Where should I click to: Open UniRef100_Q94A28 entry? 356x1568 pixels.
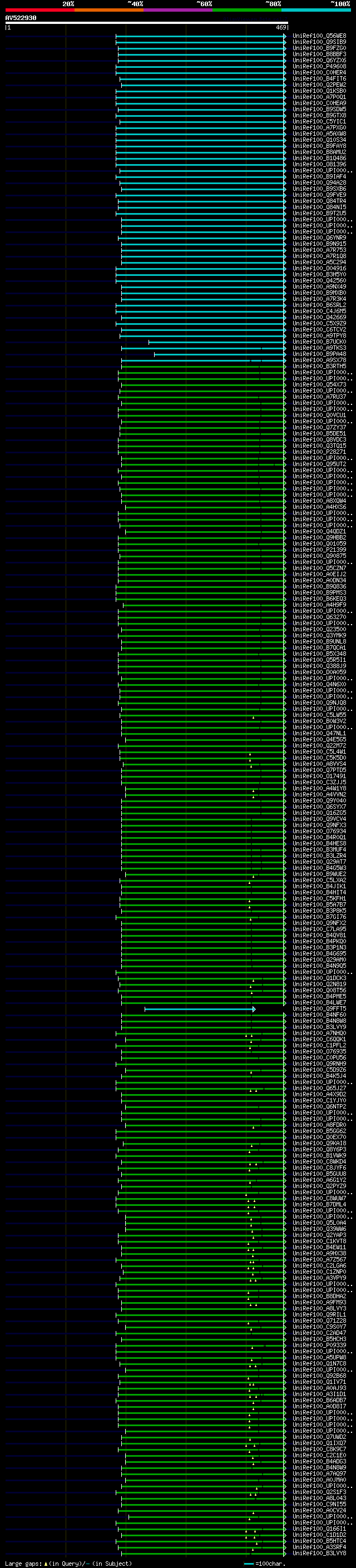(x=319, y=182)
